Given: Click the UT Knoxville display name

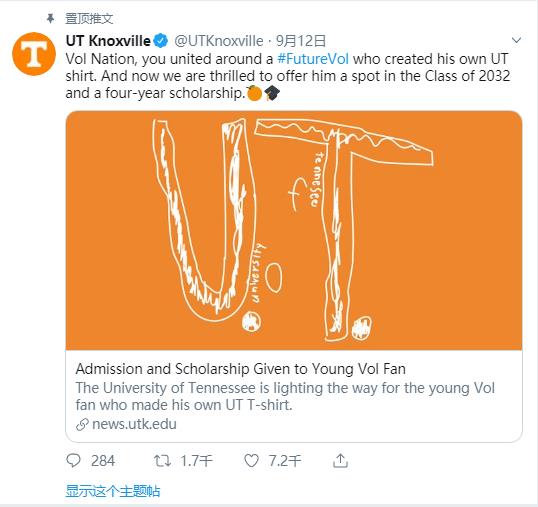Looking at the screenshot, I should [108, 41].
